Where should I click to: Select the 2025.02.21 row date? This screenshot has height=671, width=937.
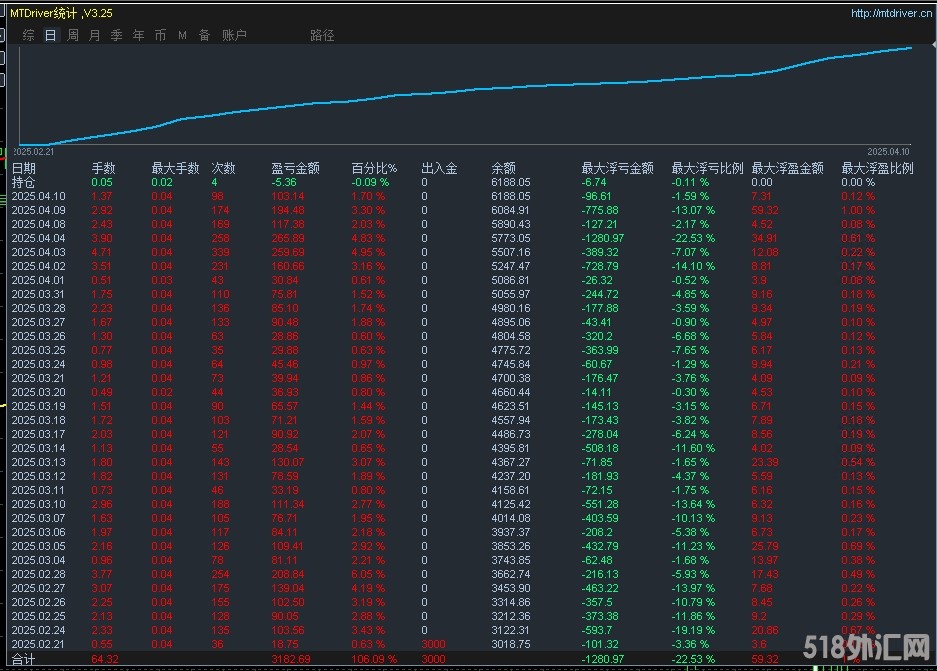click(x=38, y=645)
